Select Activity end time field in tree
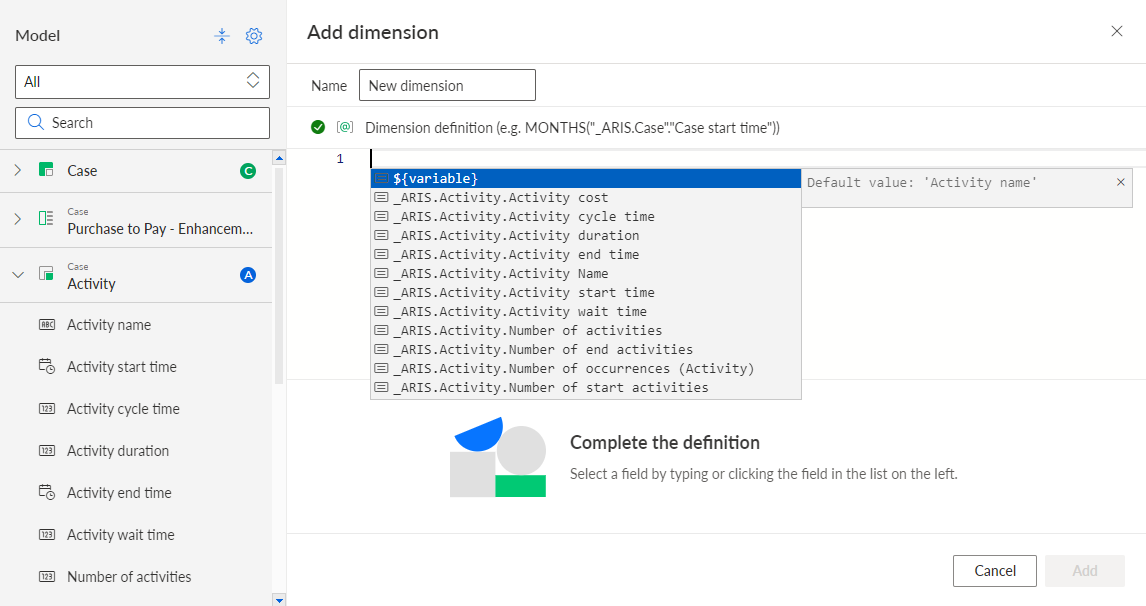This screenshot has width=1146, height=606. (x=136, y=493)
